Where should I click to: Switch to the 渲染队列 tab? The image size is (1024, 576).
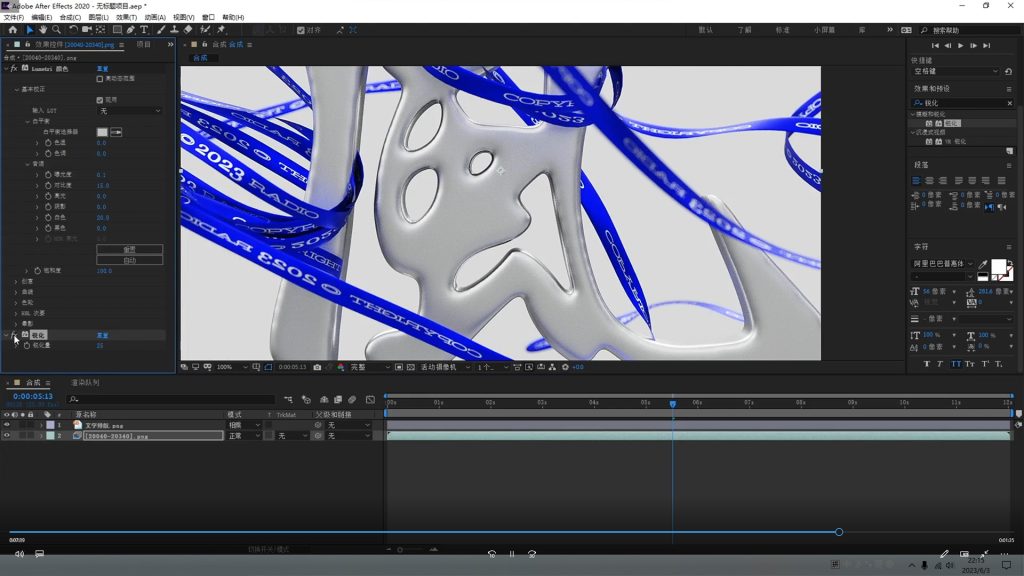click(x=85, y=382)
